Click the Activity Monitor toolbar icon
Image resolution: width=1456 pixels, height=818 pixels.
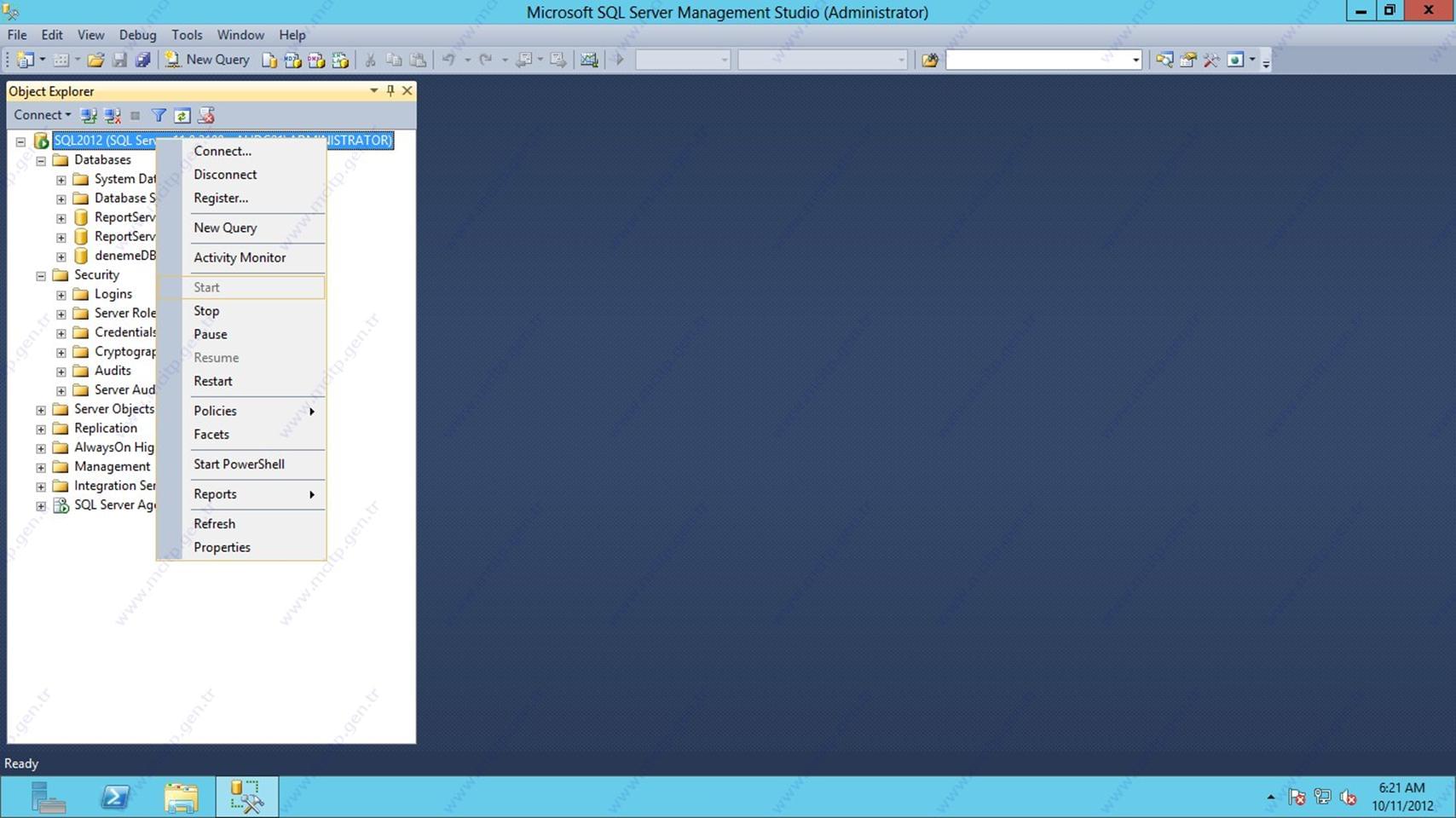(x=589, y=60)
